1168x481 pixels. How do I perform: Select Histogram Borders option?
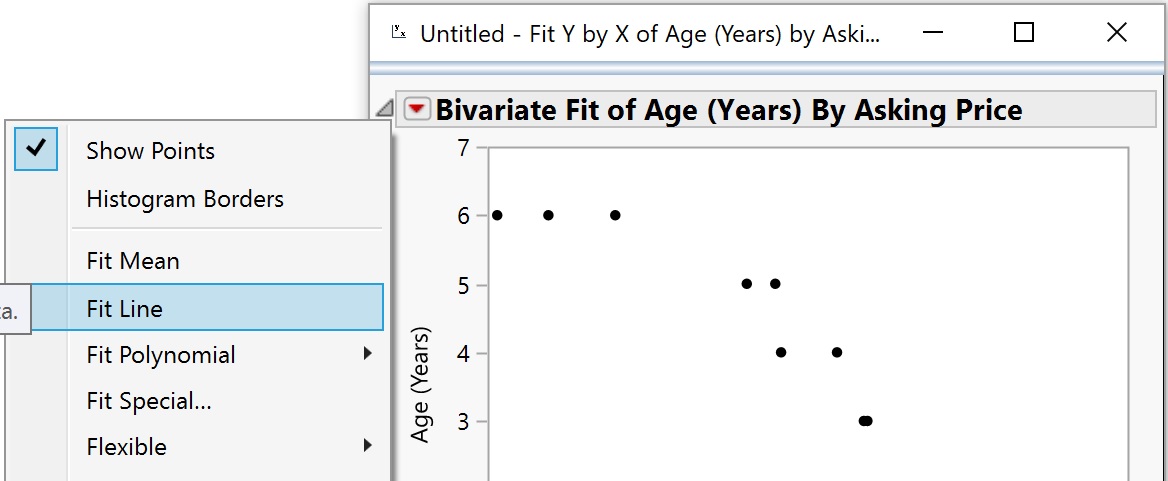(185, 199)
